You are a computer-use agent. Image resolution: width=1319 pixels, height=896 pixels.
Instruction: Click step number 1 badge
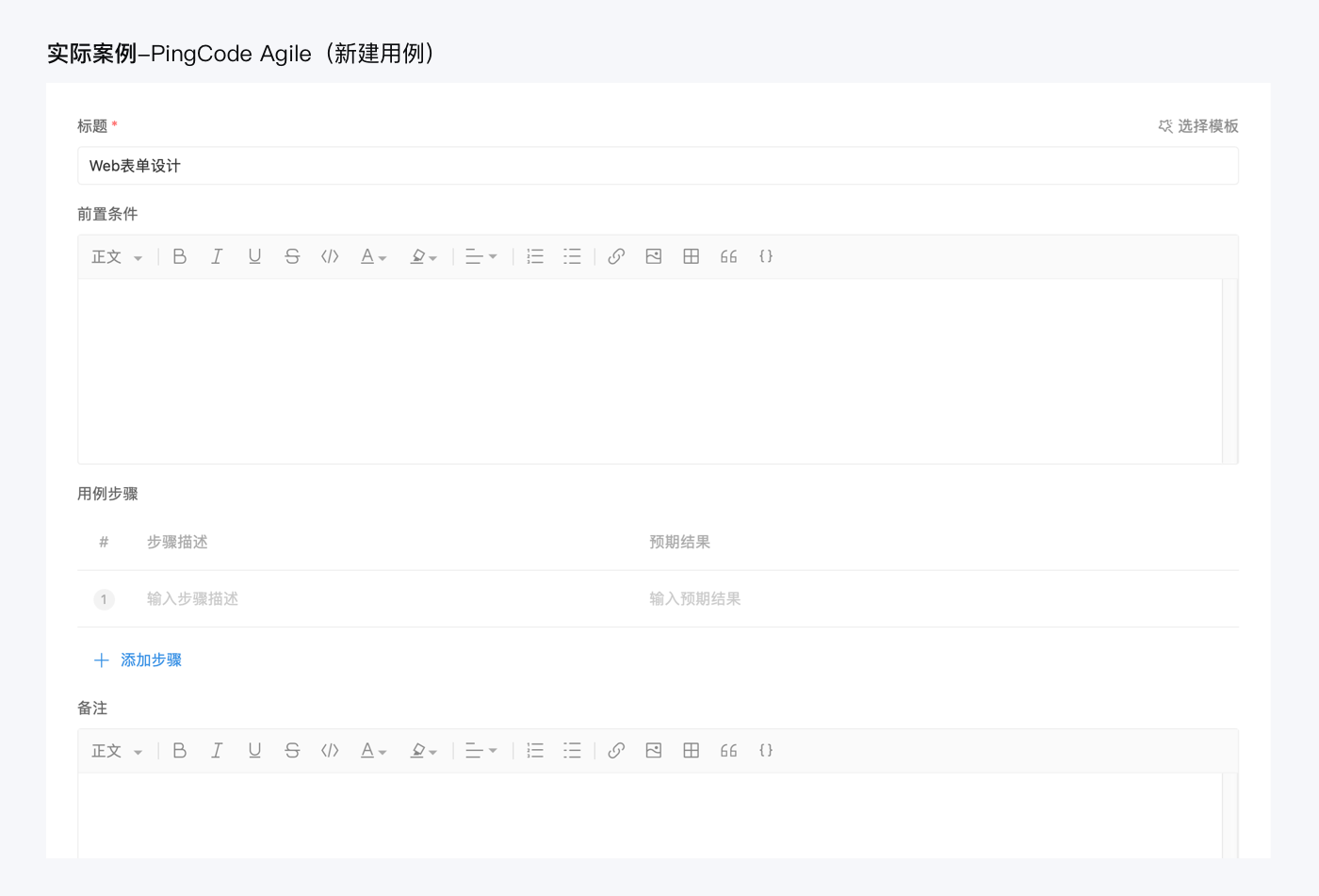pyautogui.click(x=104, y=599)
